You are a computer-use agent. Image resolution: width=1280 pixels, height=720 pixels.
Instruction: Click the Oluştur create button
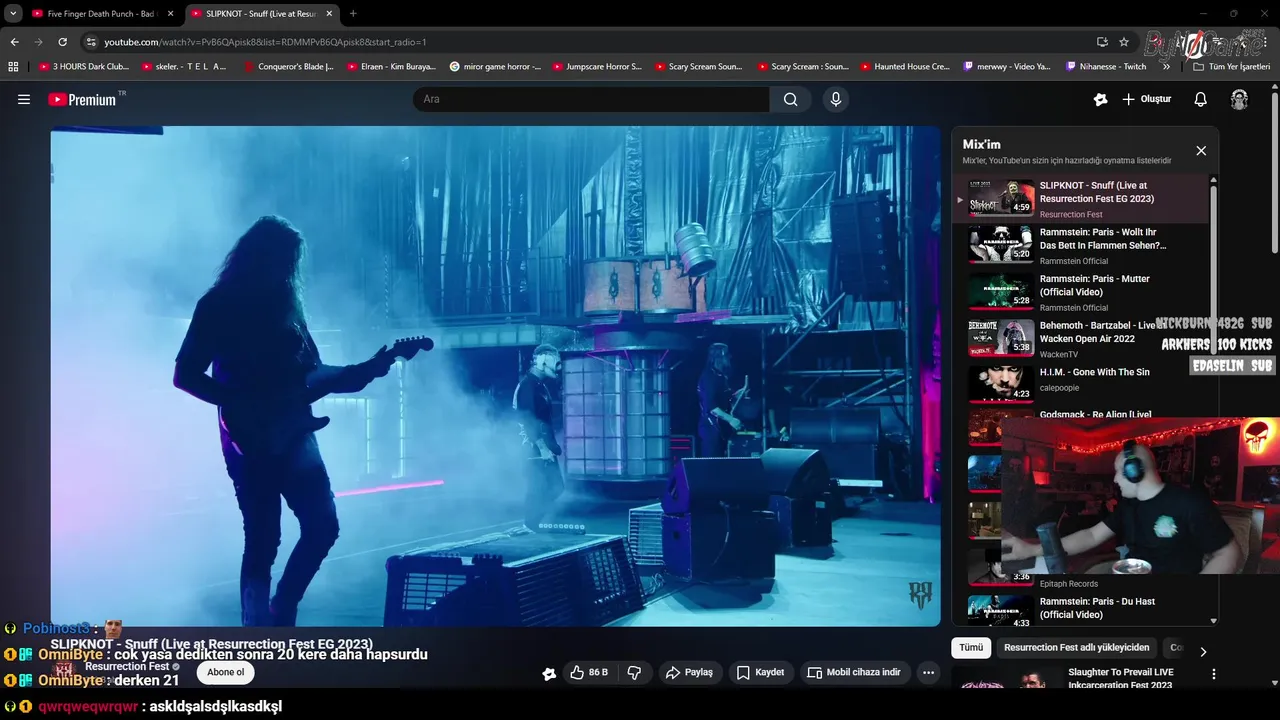[1146, 99]
